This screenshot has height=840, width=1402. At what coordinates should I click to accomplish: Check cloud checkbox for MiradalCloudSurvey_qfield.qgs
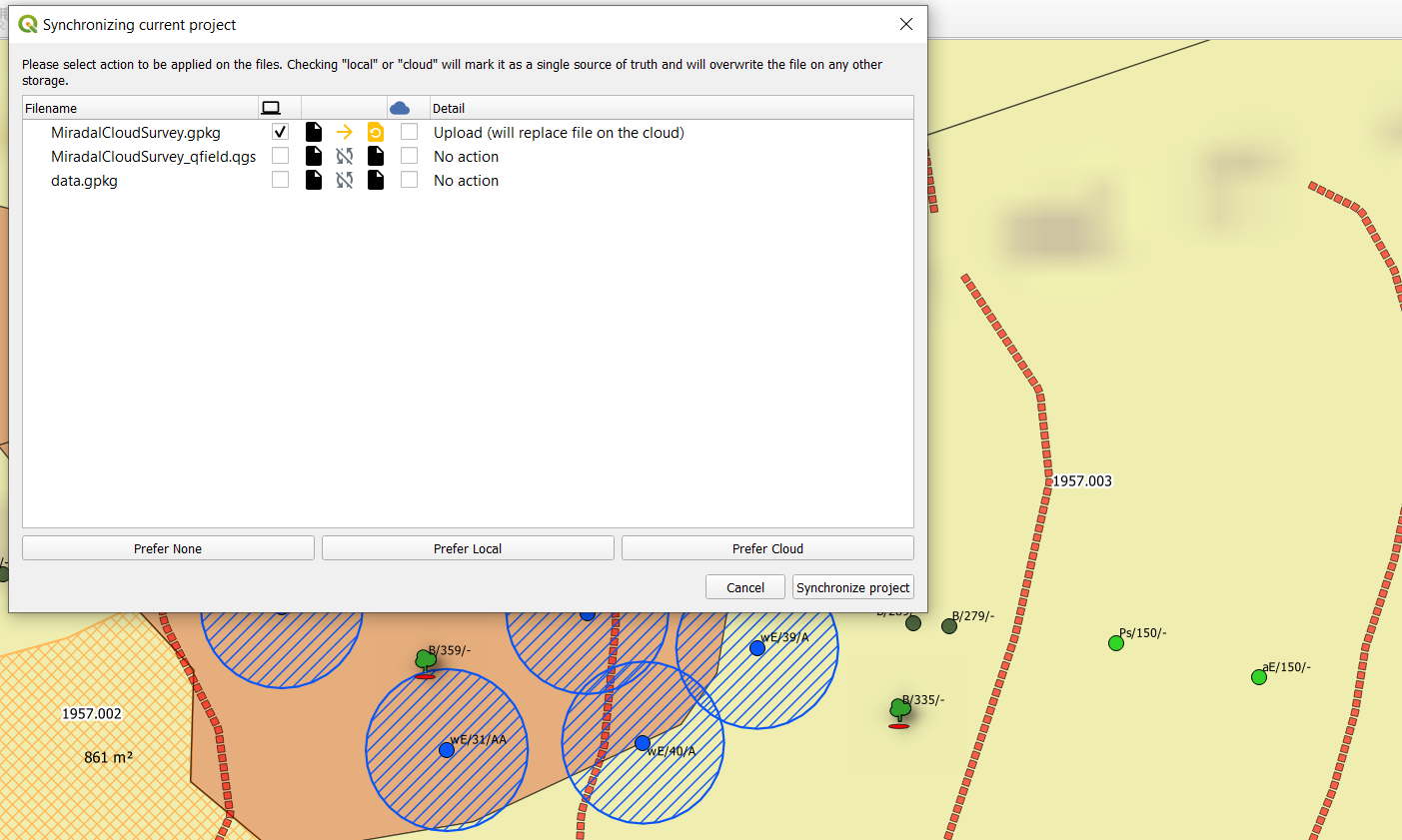(409, 156)
